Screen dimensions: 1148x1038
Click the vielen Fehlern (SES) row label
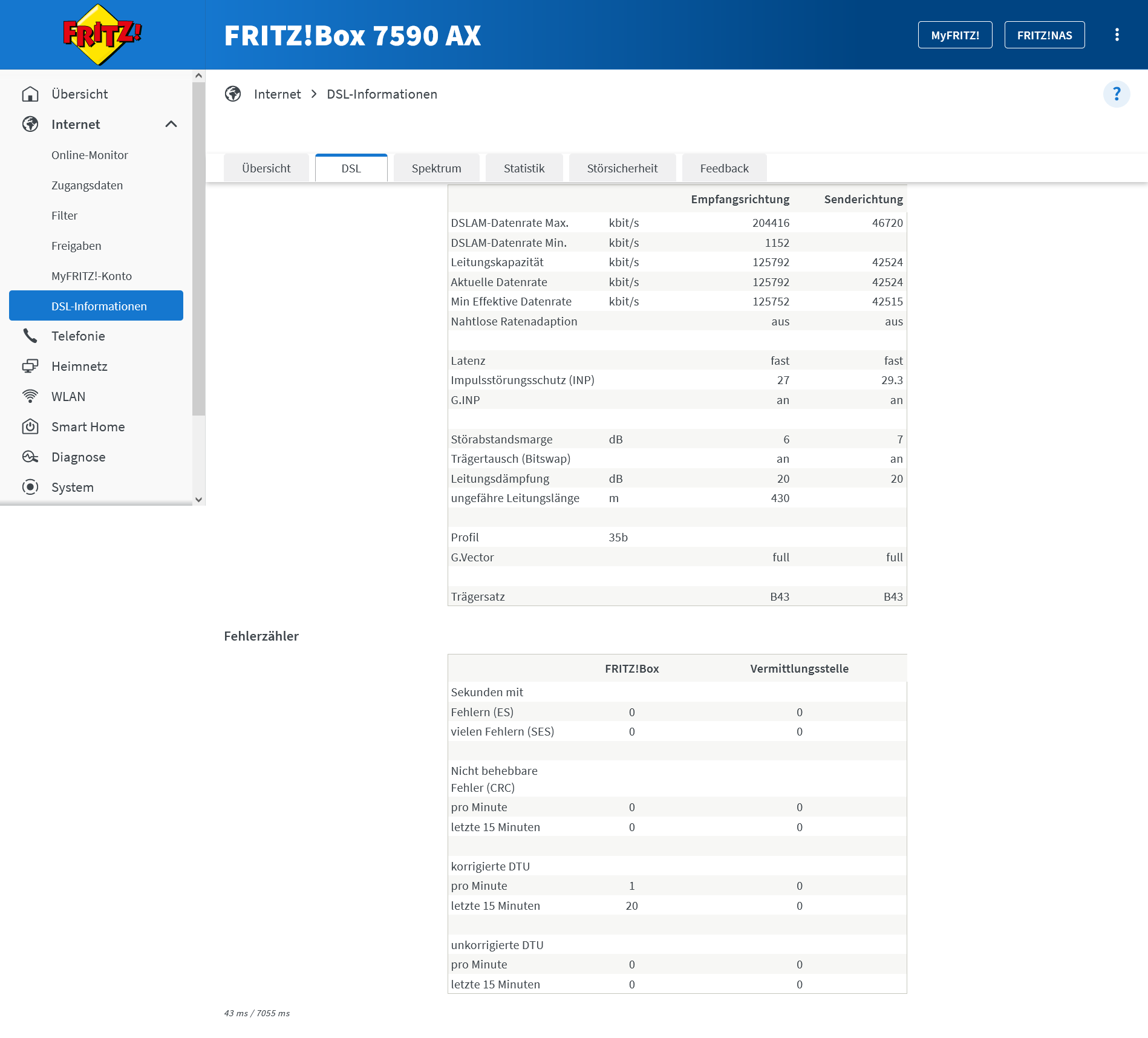[x=502, y=731]
